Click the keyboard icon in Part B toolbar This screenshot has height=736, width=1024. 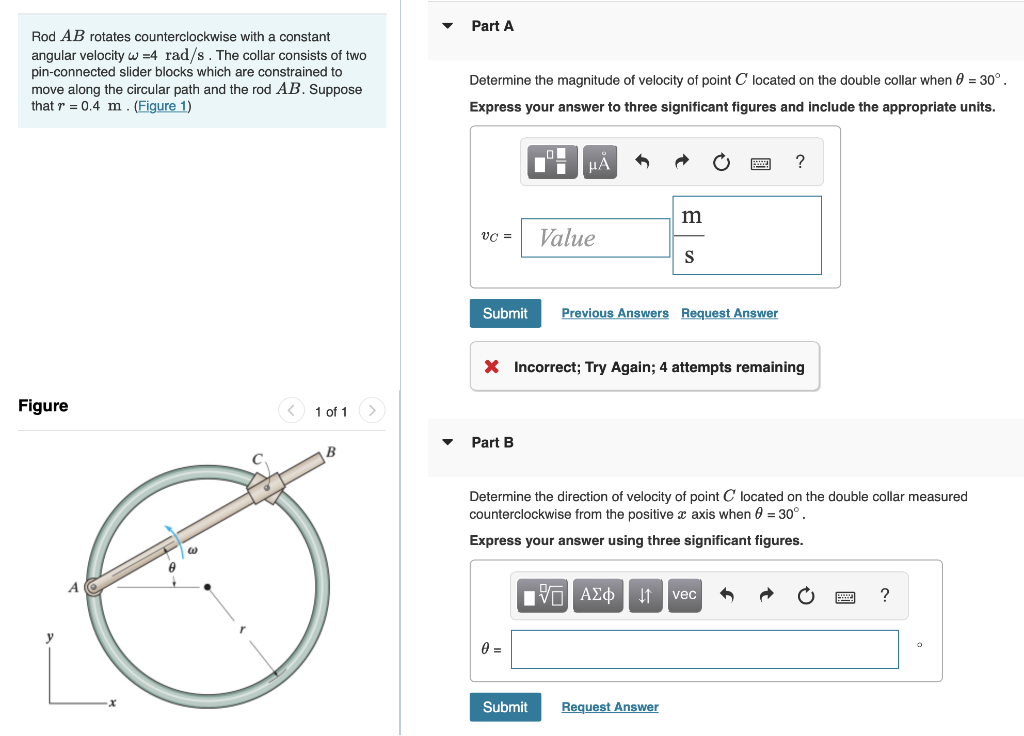point(845,594)
